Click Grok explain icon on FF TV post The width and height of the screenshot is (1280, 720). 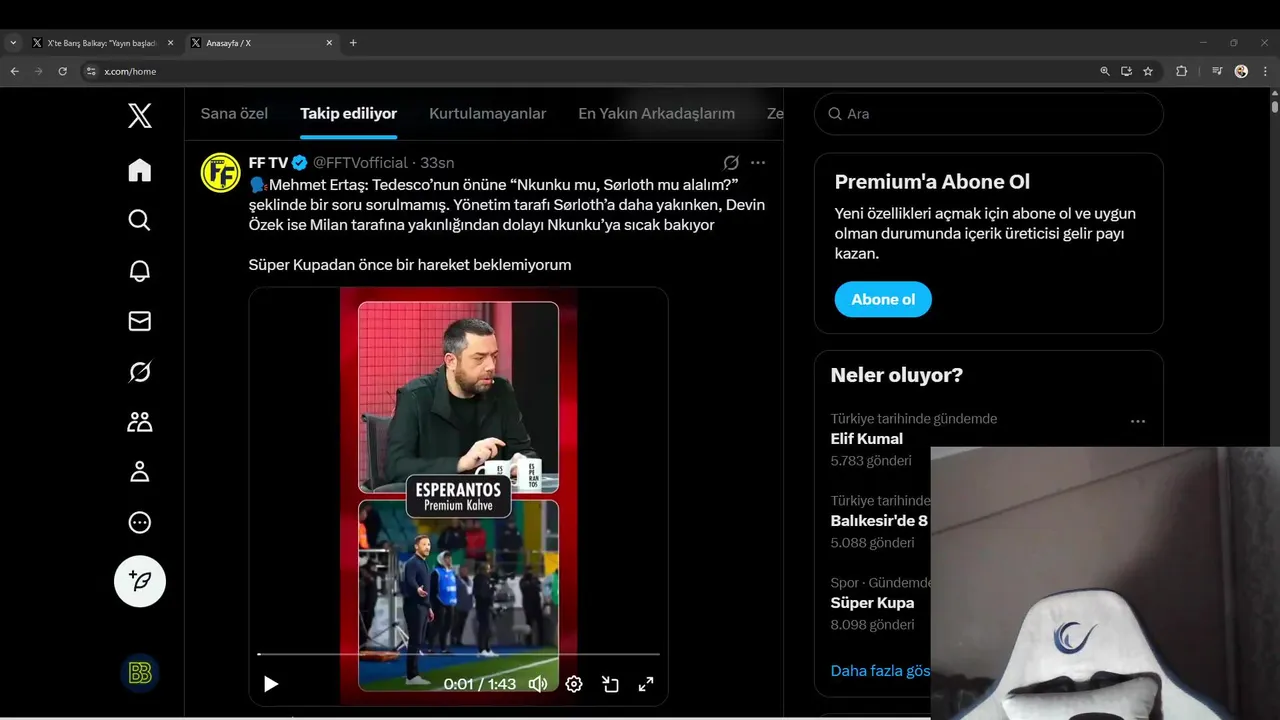pyautogui.click(x=731, y=163)
